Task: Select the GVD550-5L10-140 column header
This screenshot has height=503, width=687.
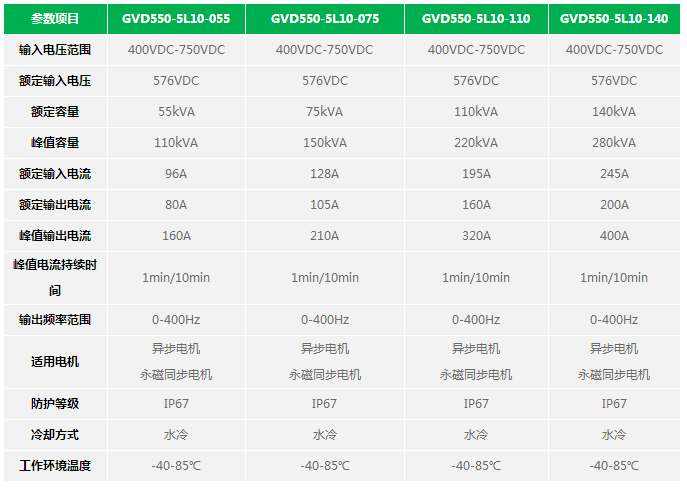Action: [x=614, y=19]
